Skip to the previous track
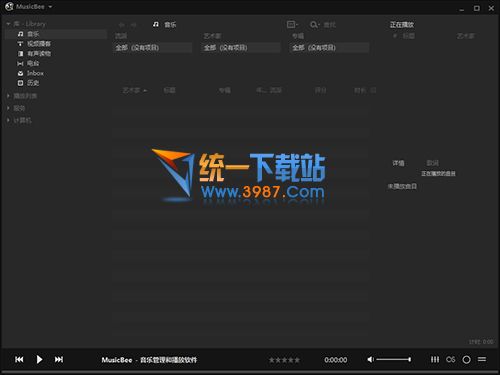Viewport: 500px width, 375px height. (19, 359)
